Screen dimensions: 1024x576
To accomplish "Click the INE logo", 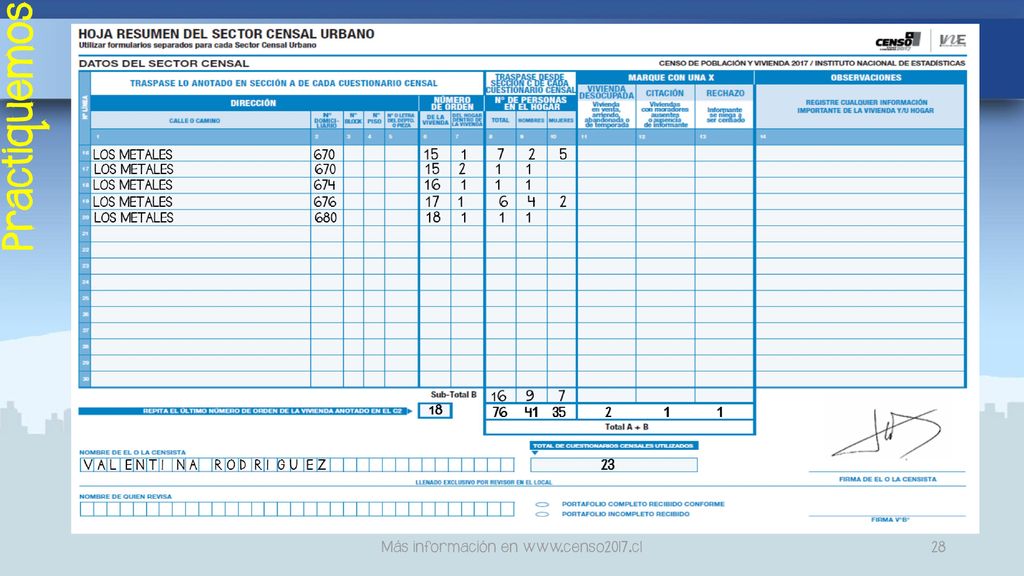I will click(x=952, y=40).
